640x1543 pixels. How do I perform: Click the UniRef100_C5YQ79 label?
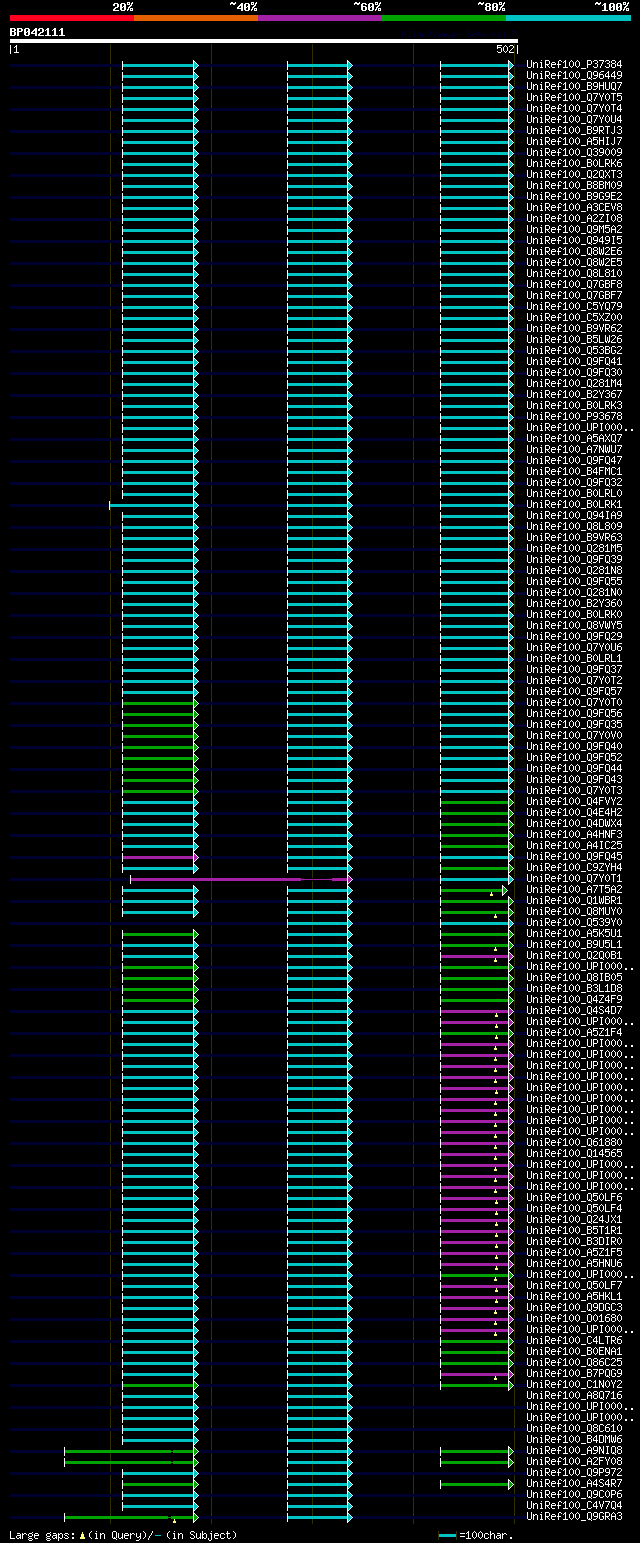tap(574, 306)
